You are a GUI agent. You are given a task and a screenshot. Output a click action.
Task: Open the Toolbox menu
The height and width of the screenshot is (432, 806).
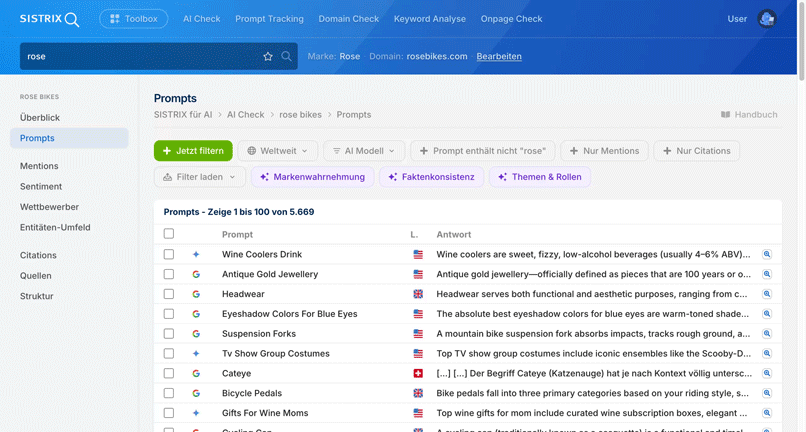pos(134,19)
